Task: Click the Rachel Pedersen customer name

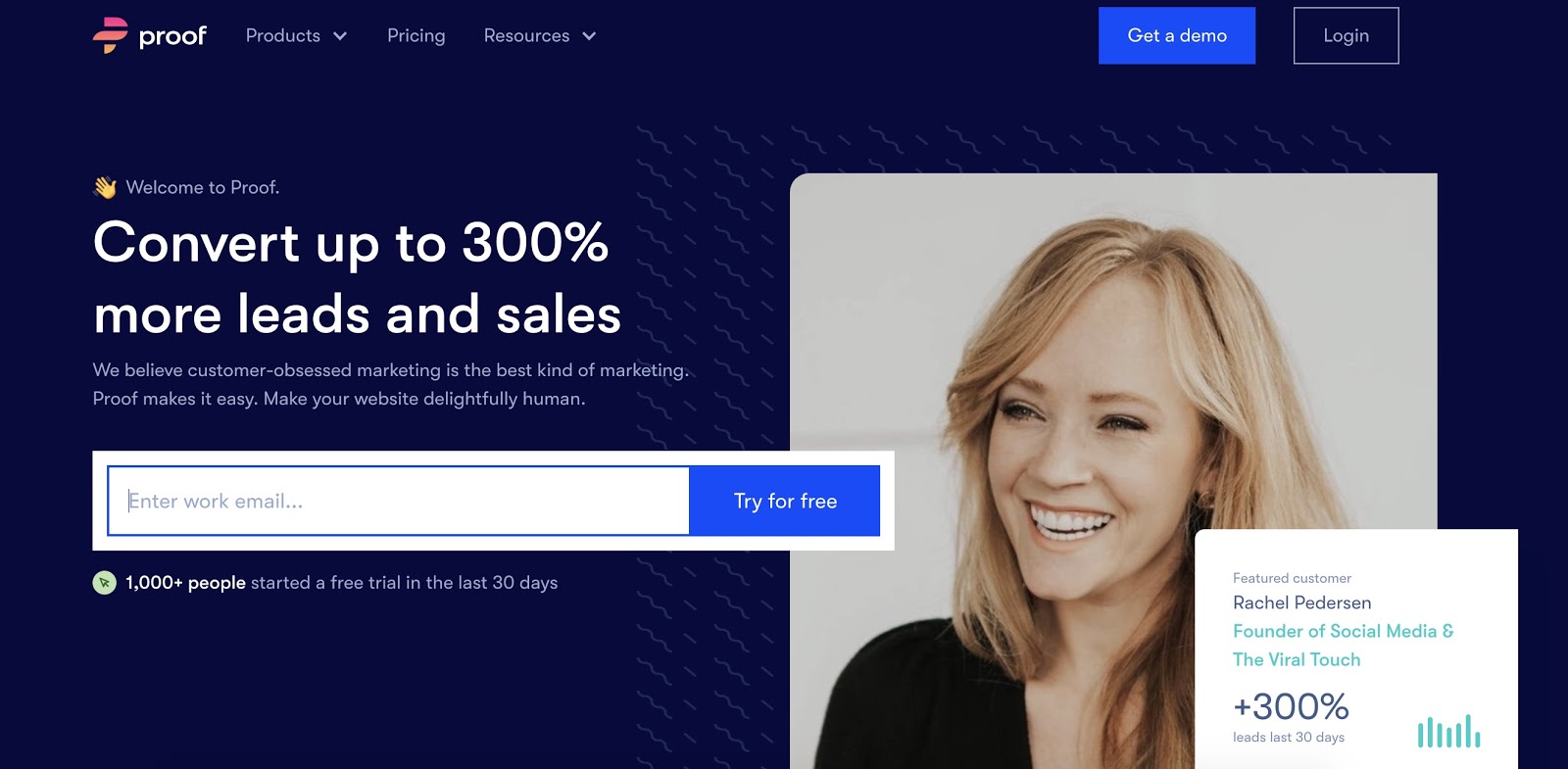Action: [x=1302, y=602]
